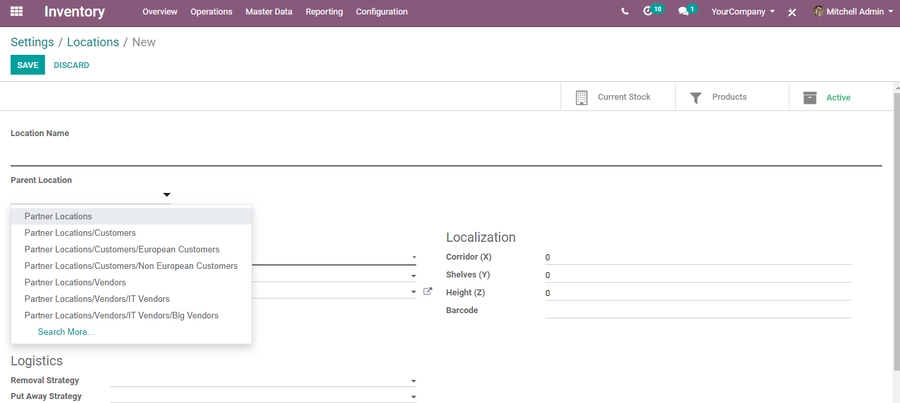Expand the Parent Location dropdown arrow
The height and width of the screenshot is (403, 900).
[167, 195]
